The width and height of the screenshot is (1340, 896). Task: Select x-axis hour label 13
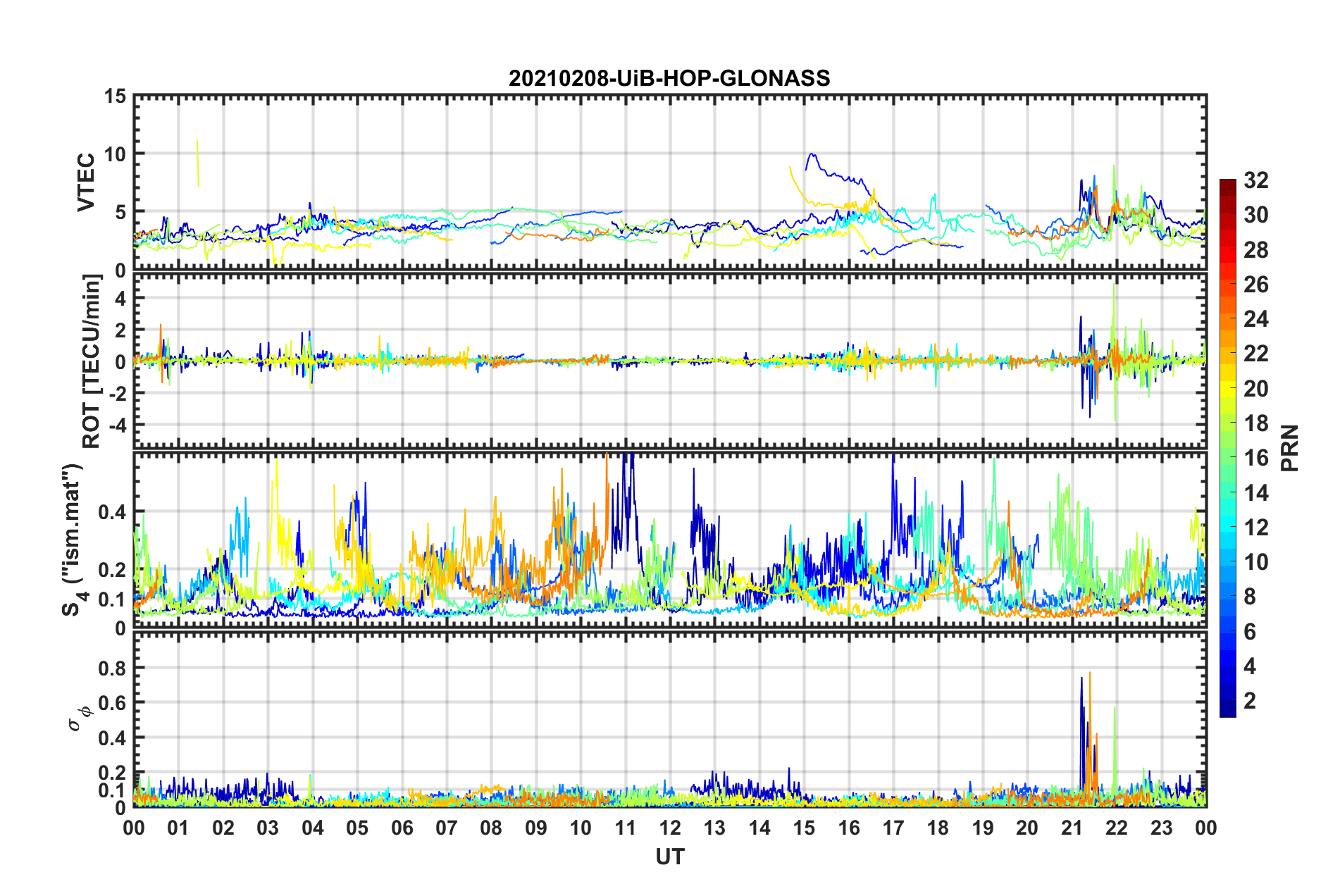coord(714,828)
